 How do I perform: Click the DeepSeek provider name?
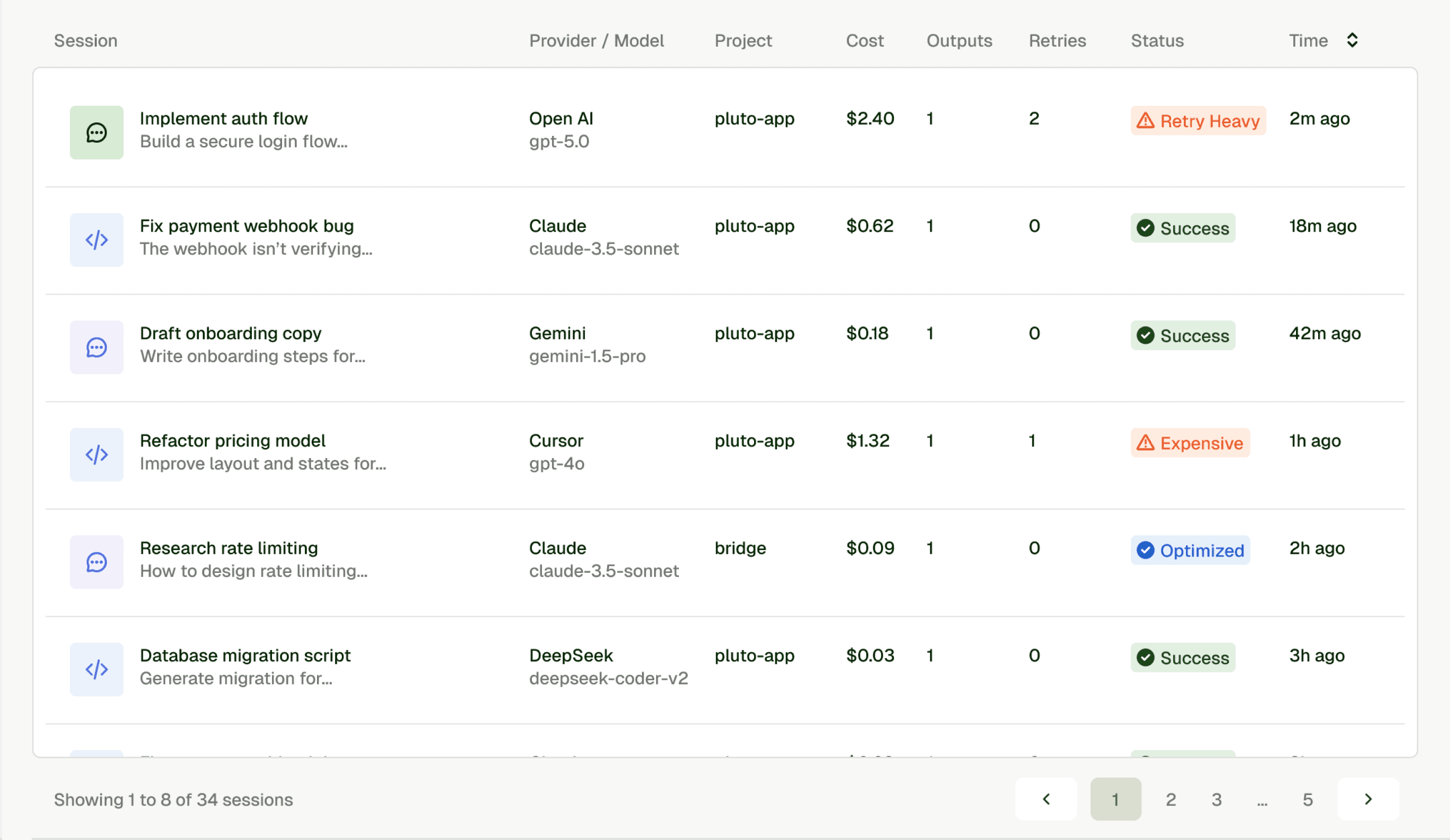tap(572, 656)
